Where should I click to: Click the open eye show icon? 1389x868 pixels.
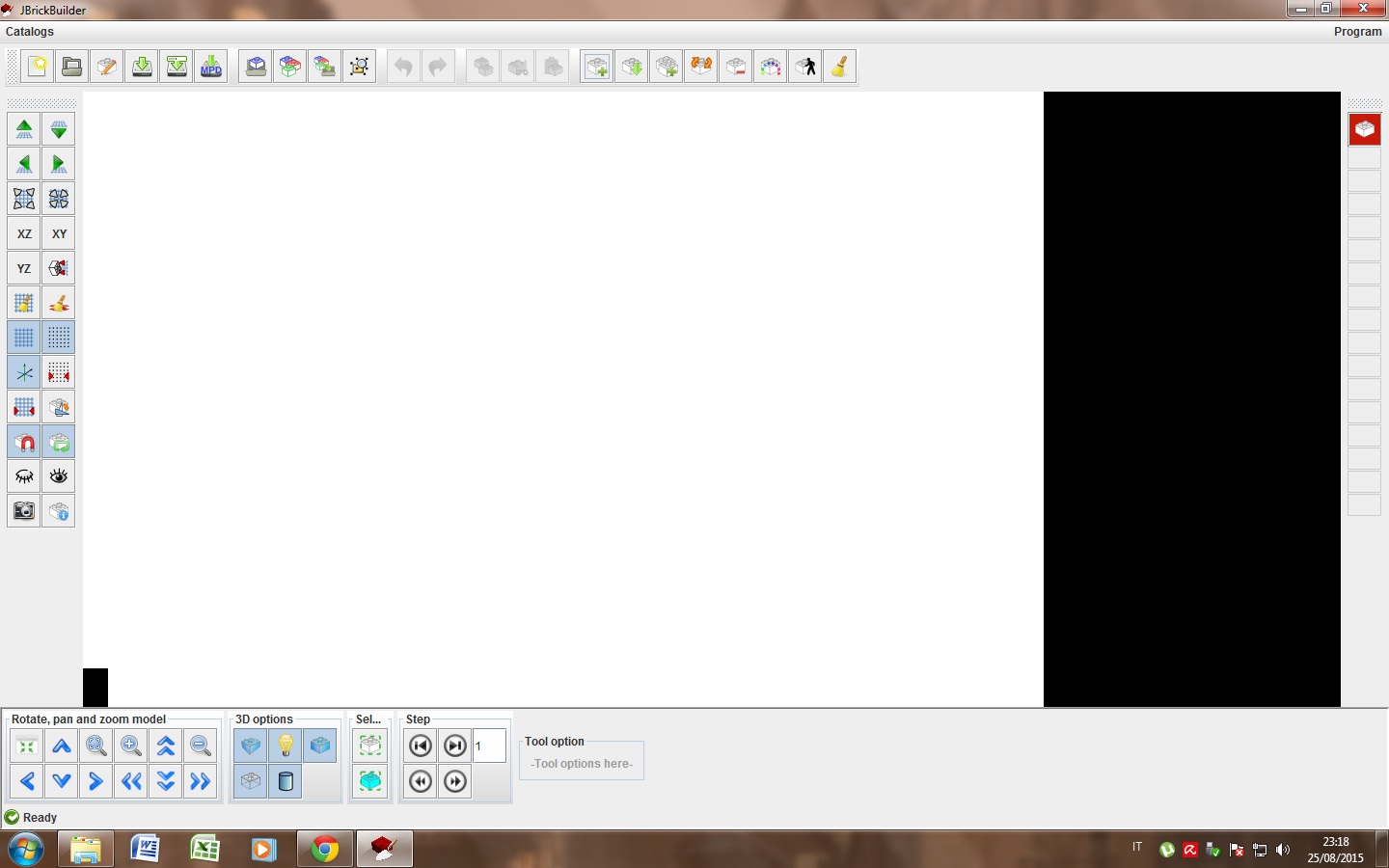click(x=59, y=476)
